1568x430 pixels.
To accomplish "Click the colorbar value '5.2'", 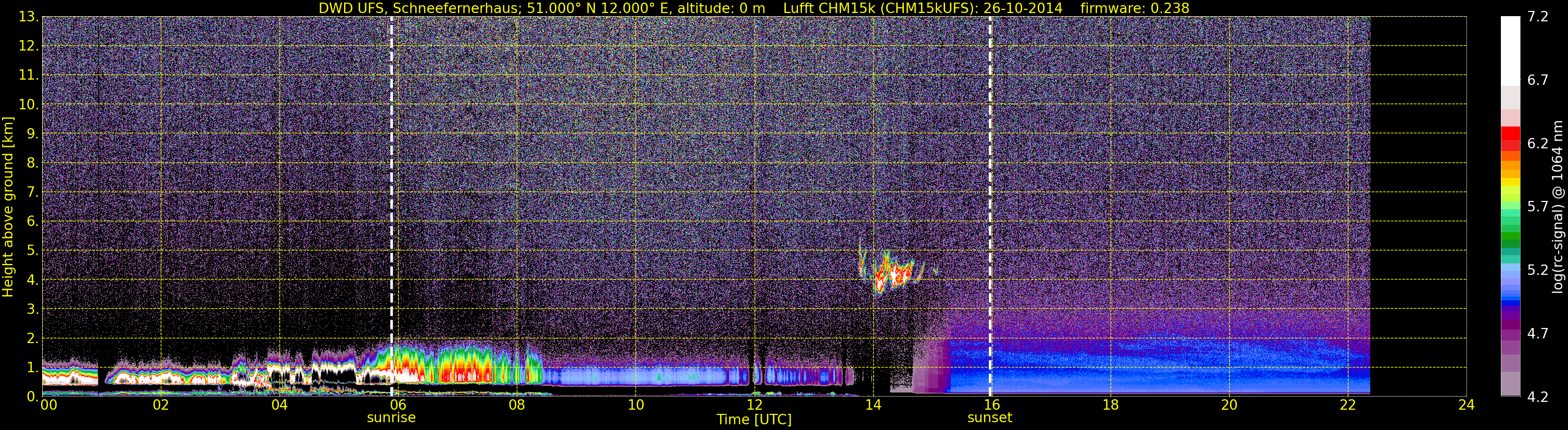I will (x=1538, y=270).
